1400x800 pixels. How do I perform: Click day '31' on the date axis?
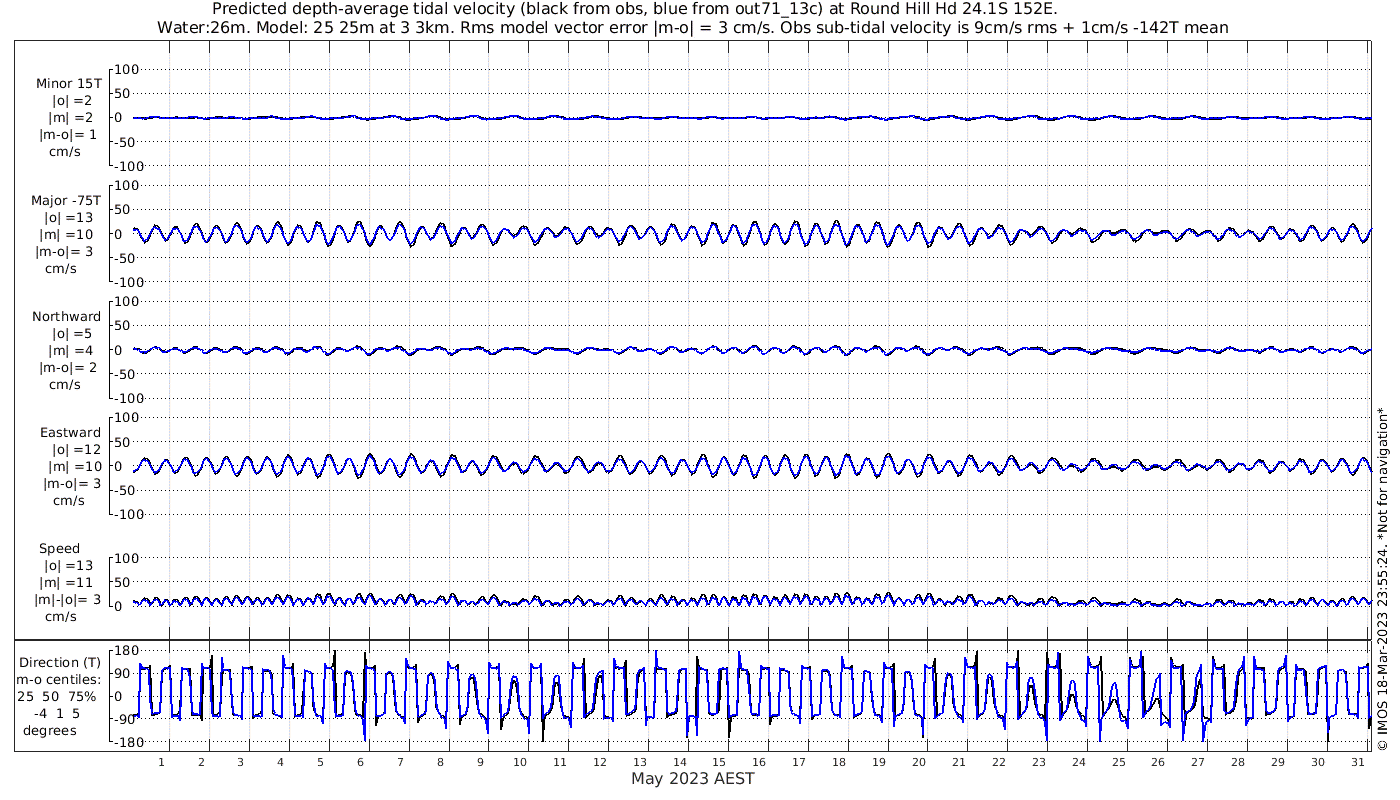click(x=1358, y=762)
